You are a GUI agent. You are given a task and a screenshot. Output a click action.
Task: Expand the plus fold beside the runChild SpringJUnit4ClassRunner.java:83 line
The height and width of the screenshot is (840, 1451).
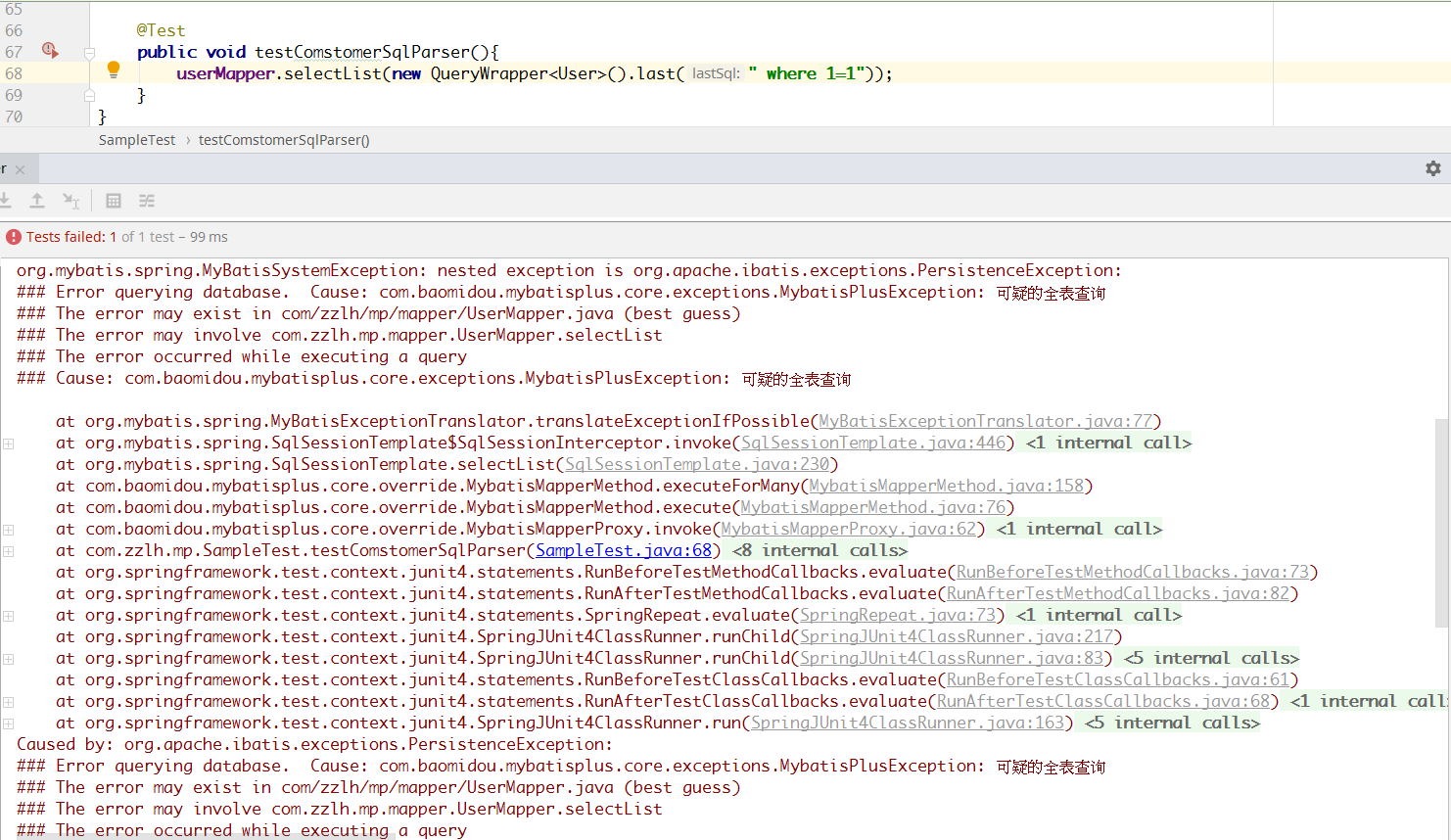pos(8,659)
